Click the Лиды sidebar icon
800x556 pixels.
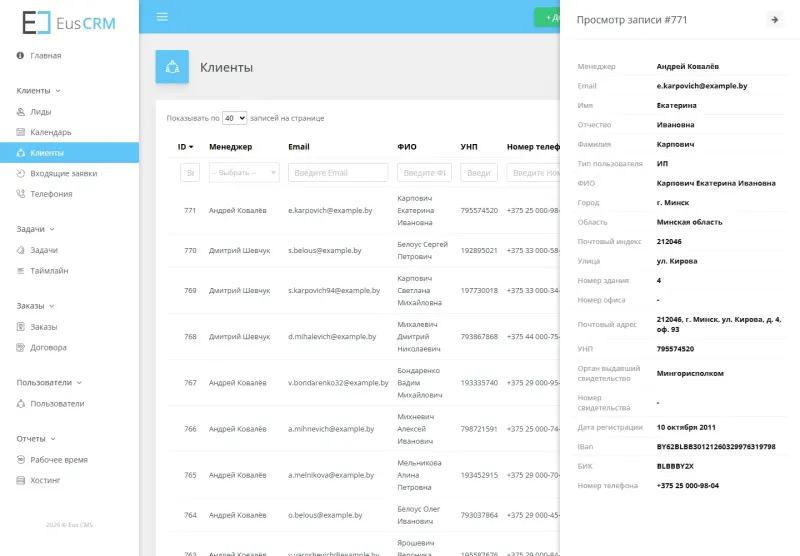tap(20, 112)
